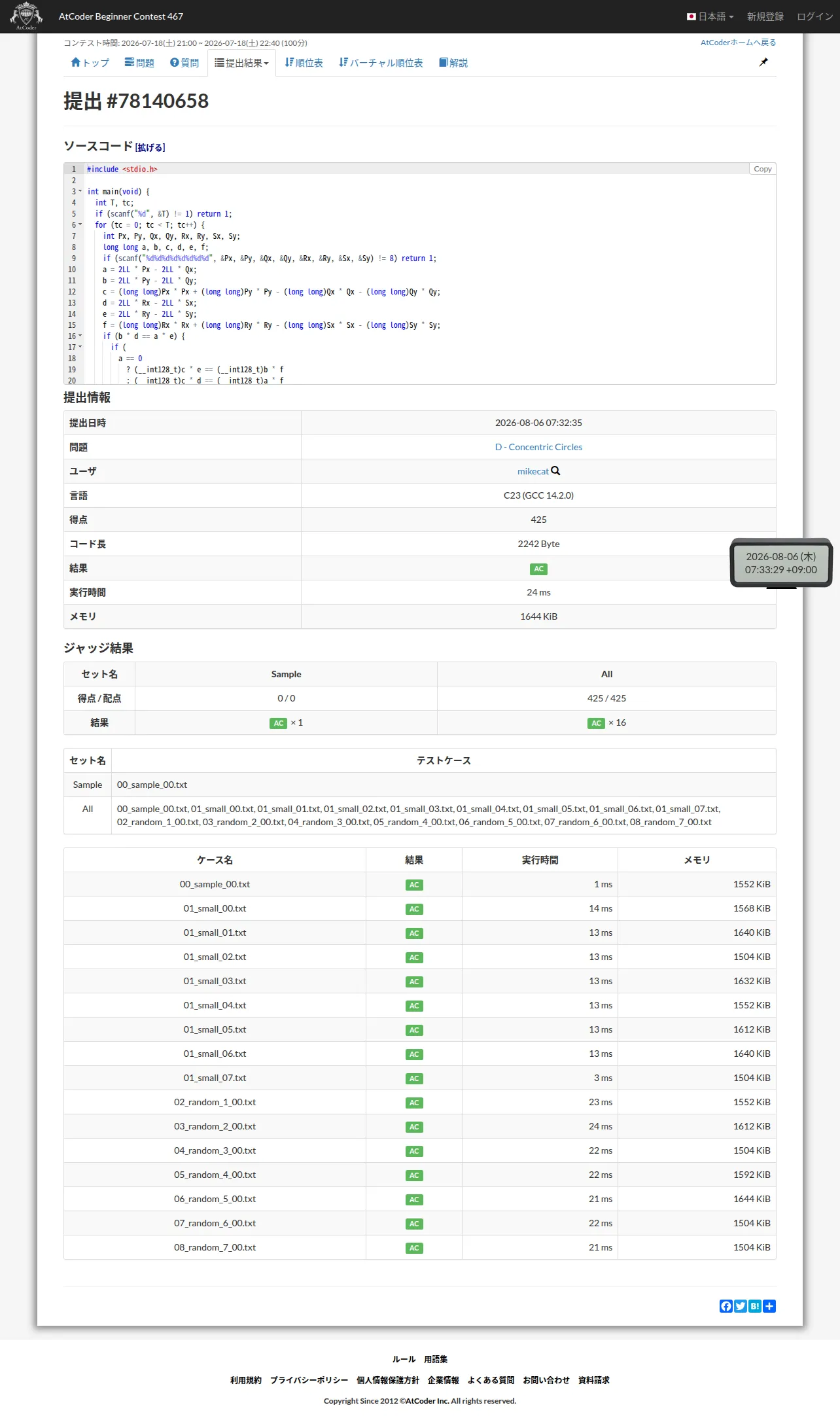This screenshot has width=840, height=1420.
Task: Click the 14 ms time for 01_small_00.txt
Action: point(601,908)
